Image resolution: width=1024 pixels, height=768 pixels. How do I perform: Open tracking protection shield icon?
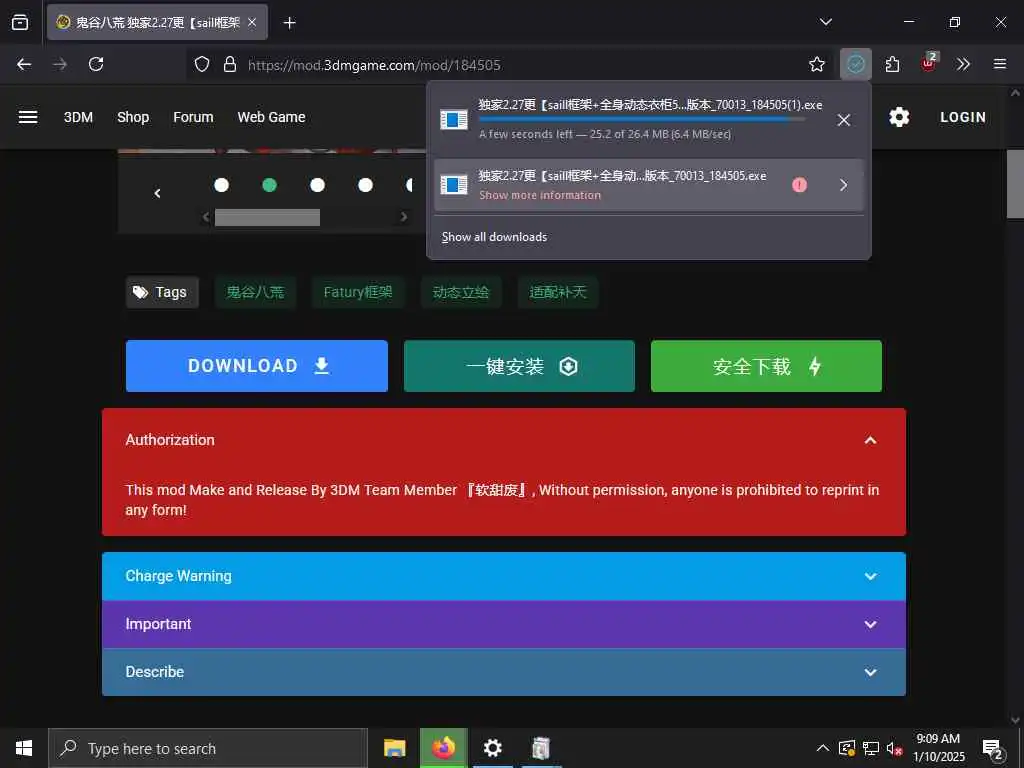(202, 64)
